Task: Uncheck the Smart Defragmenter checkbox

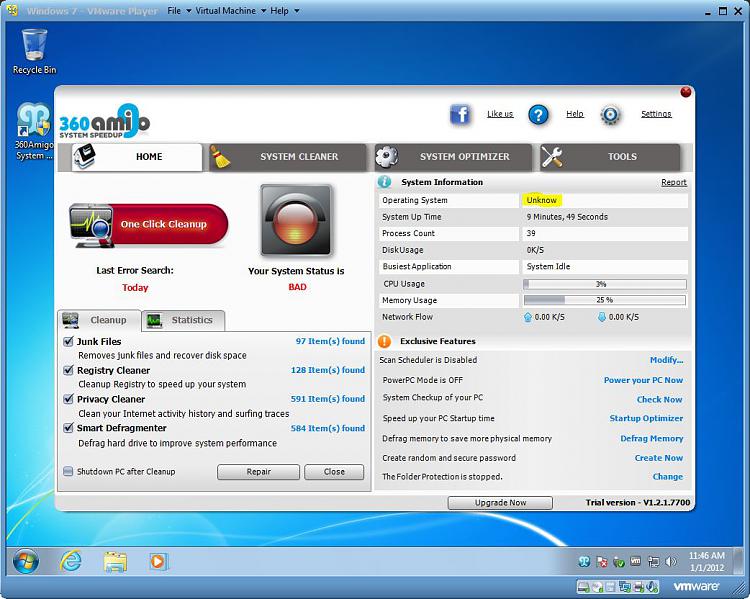Action: (68, 427)
